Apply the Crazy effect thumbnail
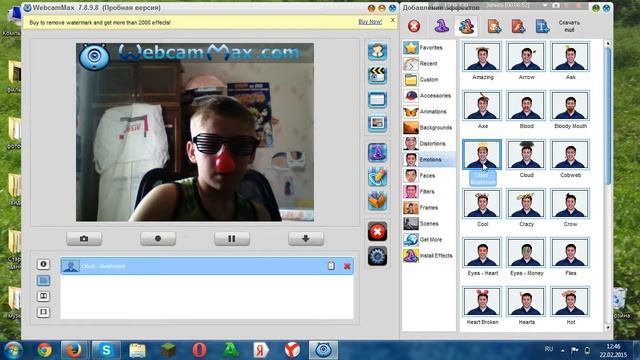 point(526,203)
